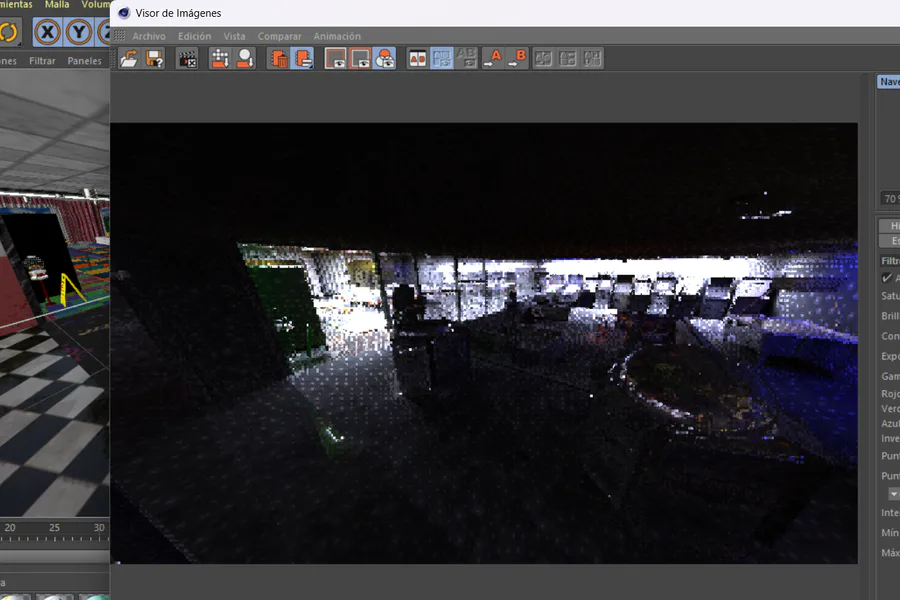This screenshot has height=600, width=900.
Task: Open Filtrar menu of the viewport
Action: (x=42, y=61)
